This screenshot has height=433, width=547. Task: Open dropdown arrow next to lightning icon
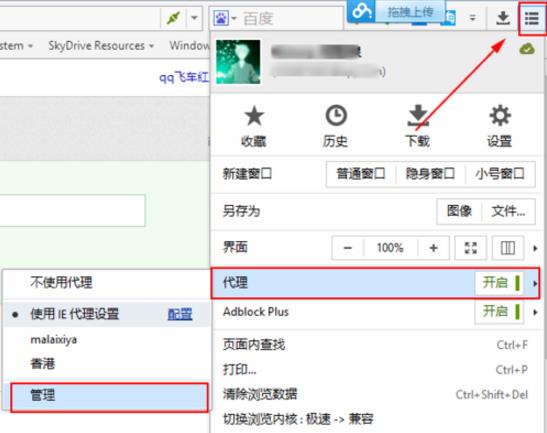tap(195, 17)
